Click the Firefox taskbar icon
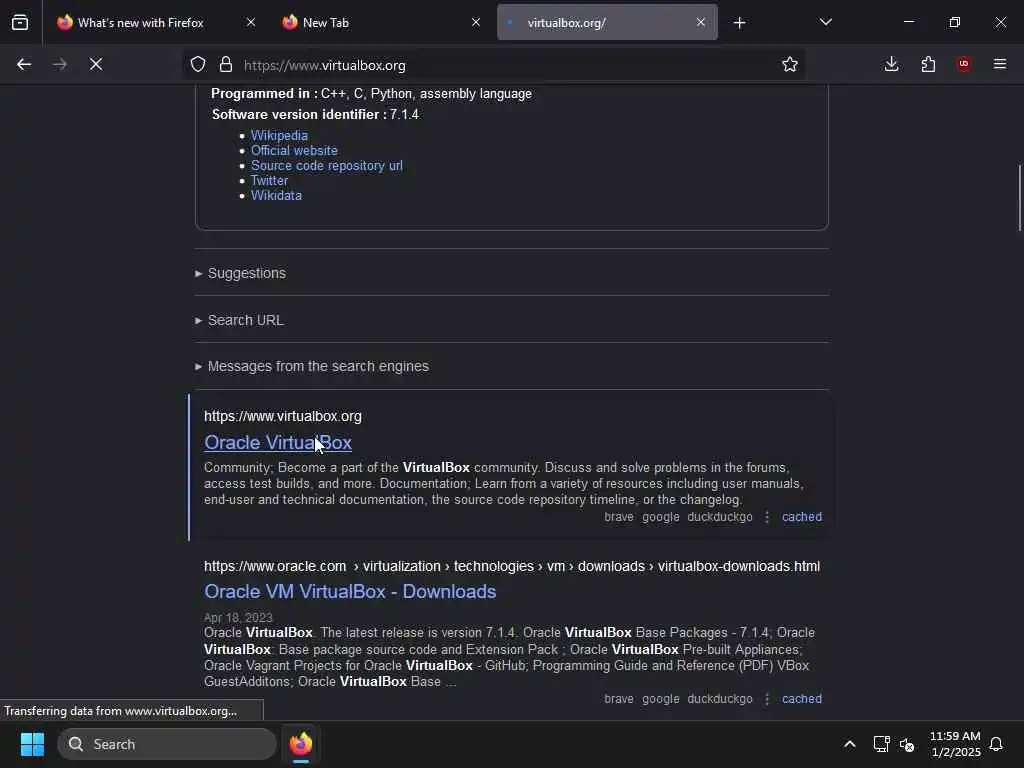Viewport: 1024px width, 768px height. [x=300, y=744]
